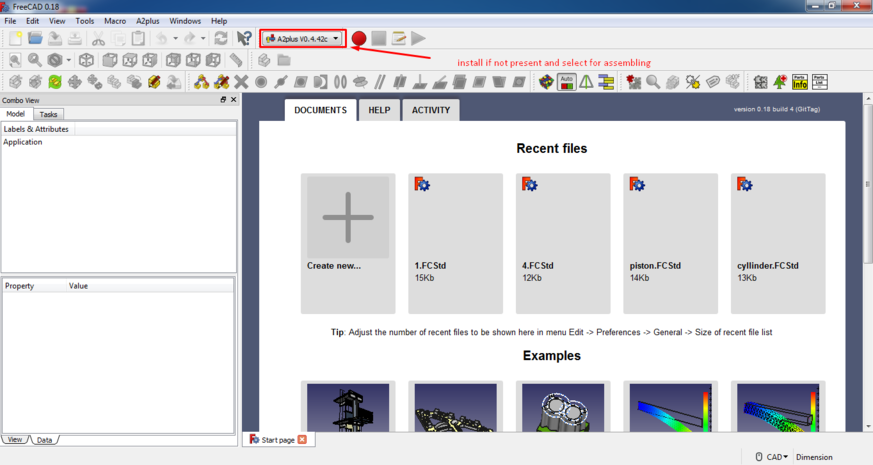Open the Macro menu
Screen dimensions: 873x465
coord(115,21)
